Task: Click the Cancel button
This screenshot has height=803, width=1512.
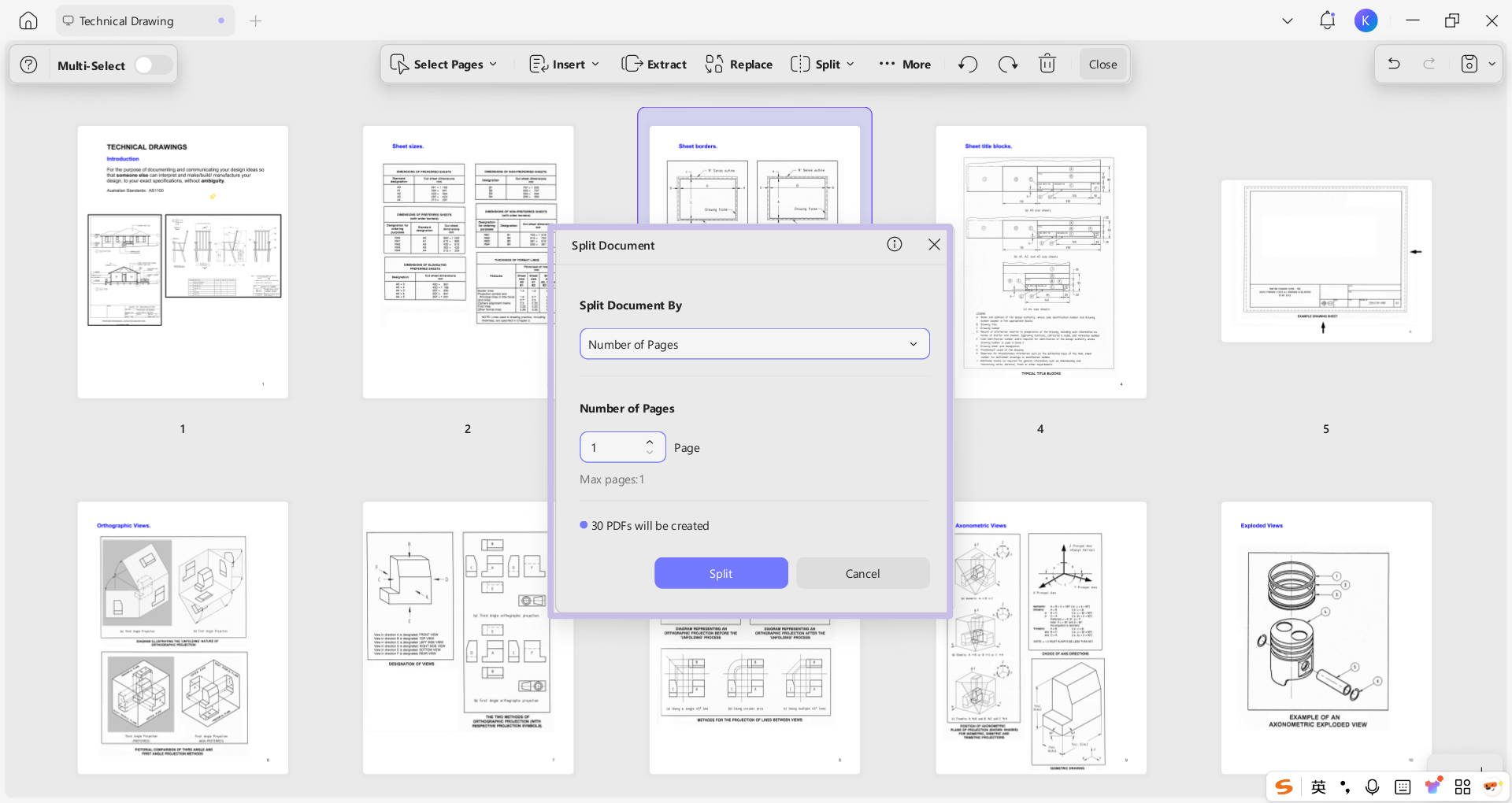Action: coord(862,573)
